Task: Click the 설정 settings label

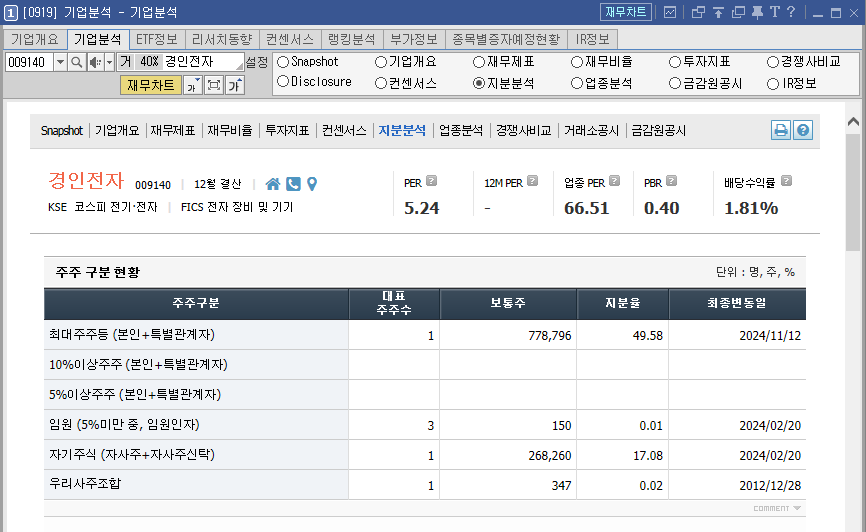Action: click(257, 62)
